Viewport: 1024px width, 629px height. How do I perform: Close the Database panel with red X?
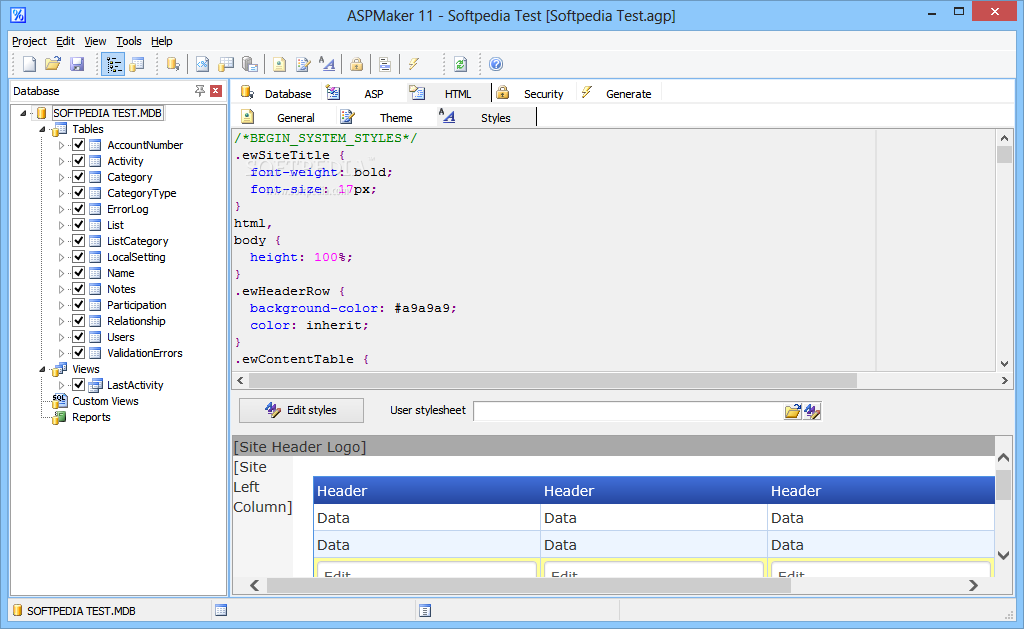pyautogui.click(x=216, y=91)
